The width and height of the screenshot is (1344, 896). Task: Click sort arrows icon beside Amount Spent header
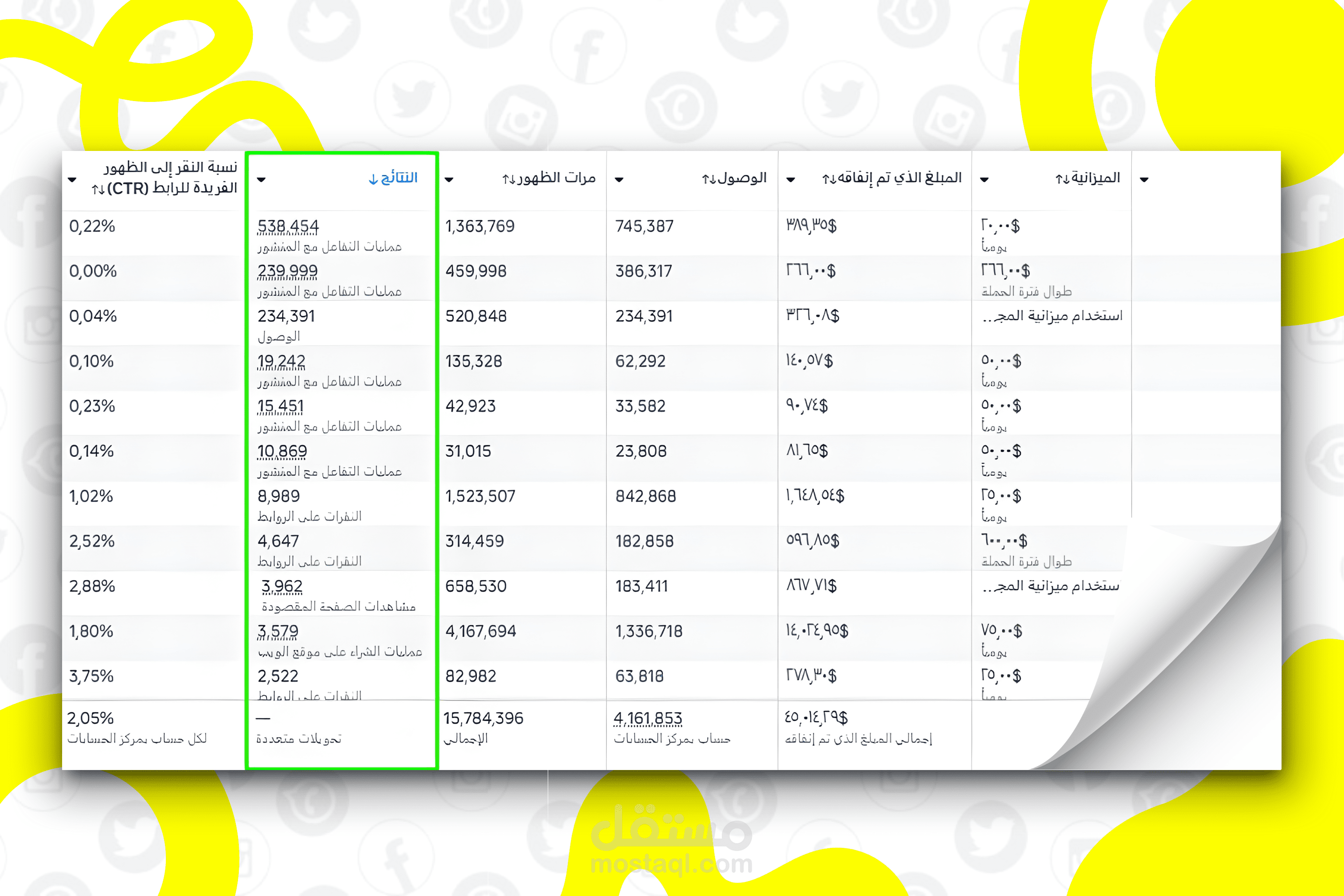pyautogui.click(x=829, y=179)
